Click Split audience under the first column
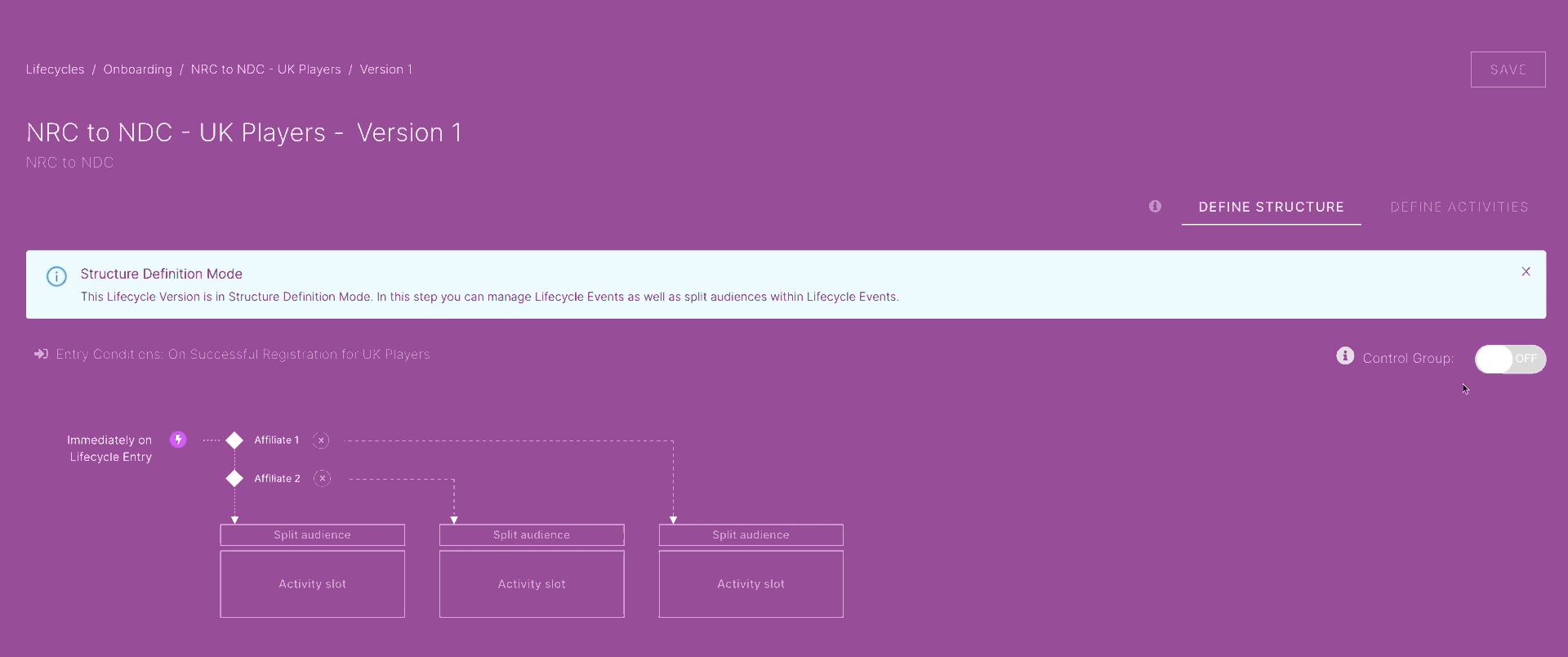The image size is (1568, 657). click(x=312, y=534)
